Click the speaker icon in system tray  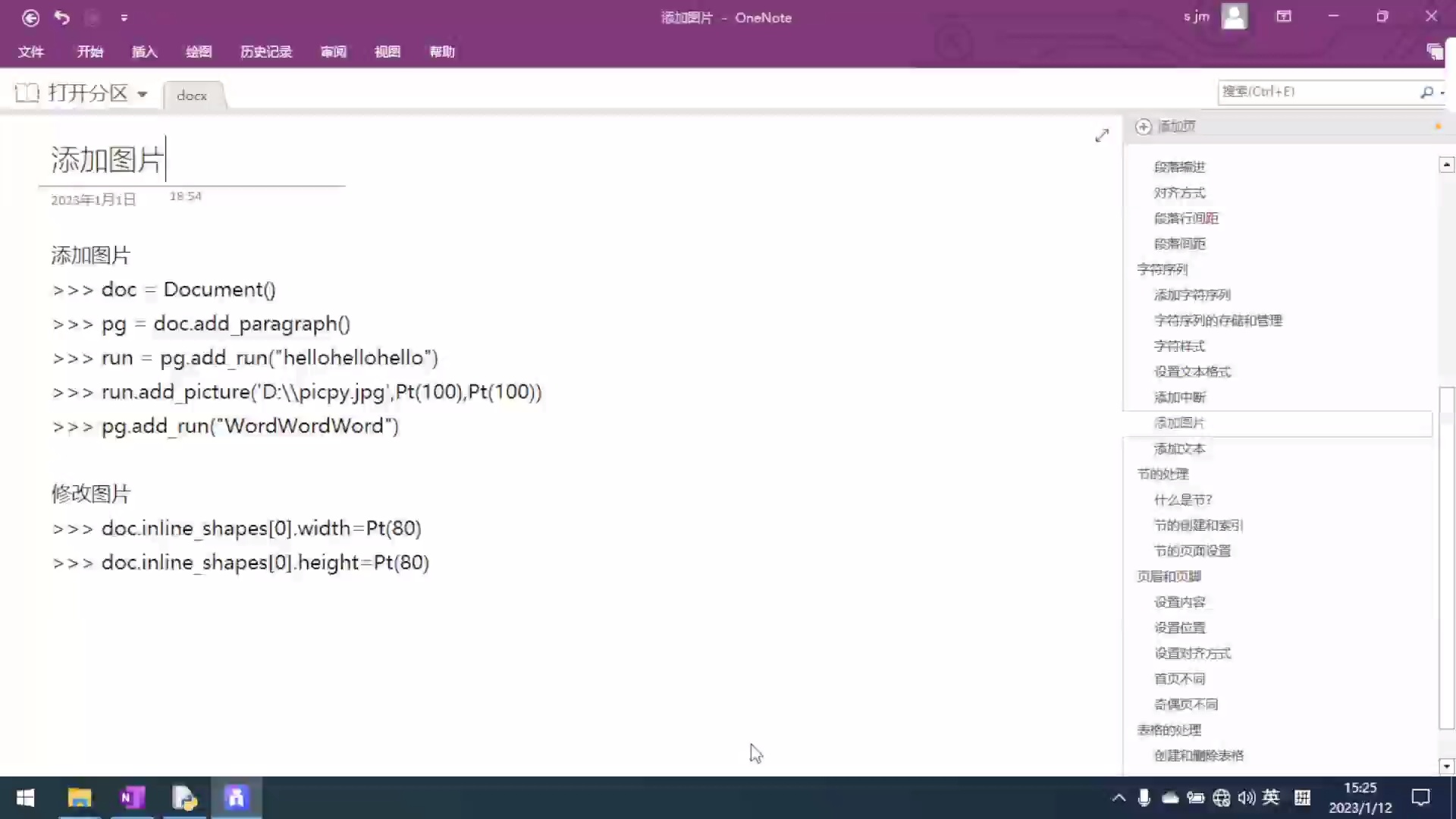[x=1246, y=797]
